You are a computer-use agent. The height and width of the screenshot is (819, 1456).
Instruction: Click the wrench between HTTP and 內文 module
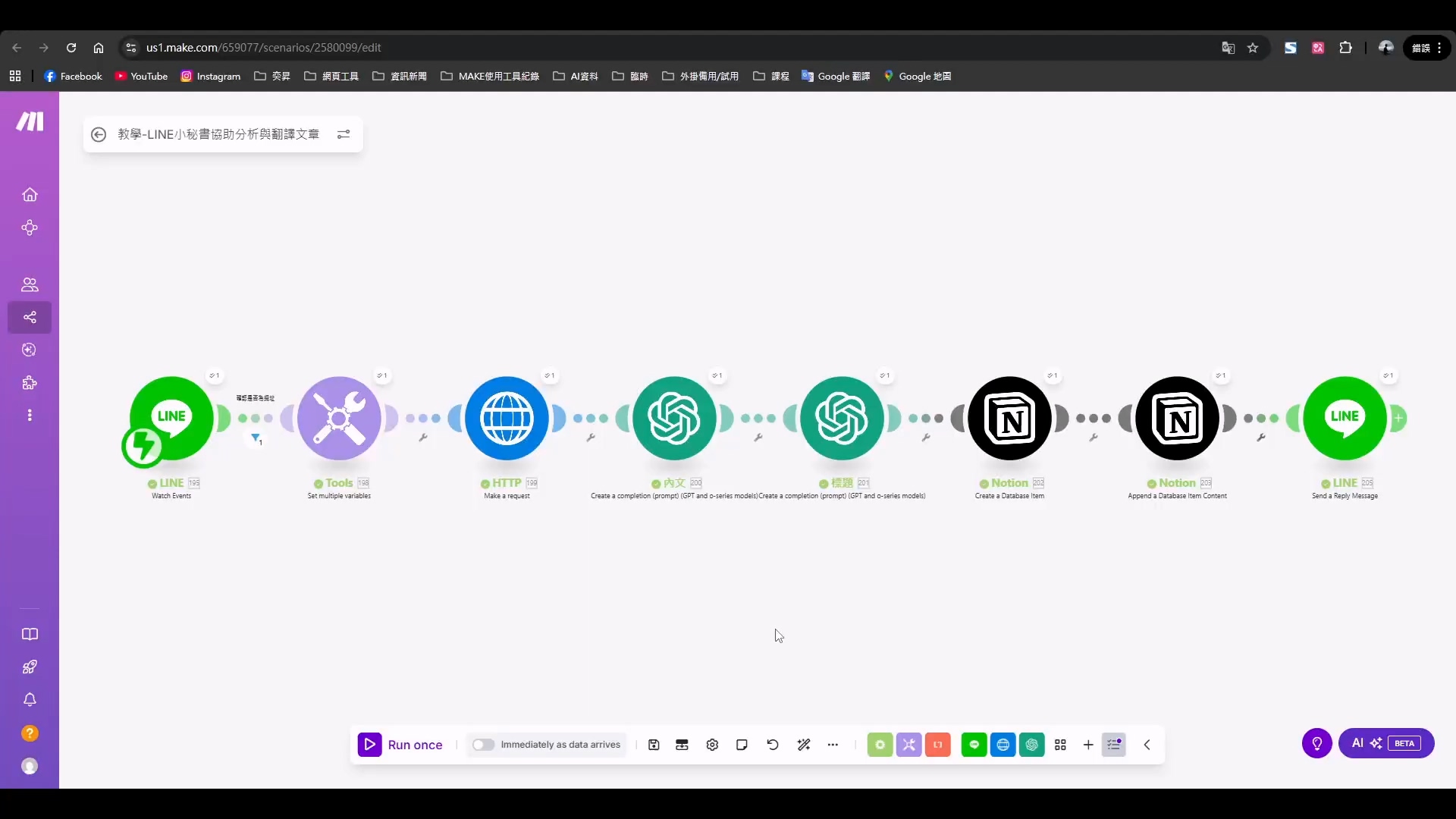click(591, 438)
